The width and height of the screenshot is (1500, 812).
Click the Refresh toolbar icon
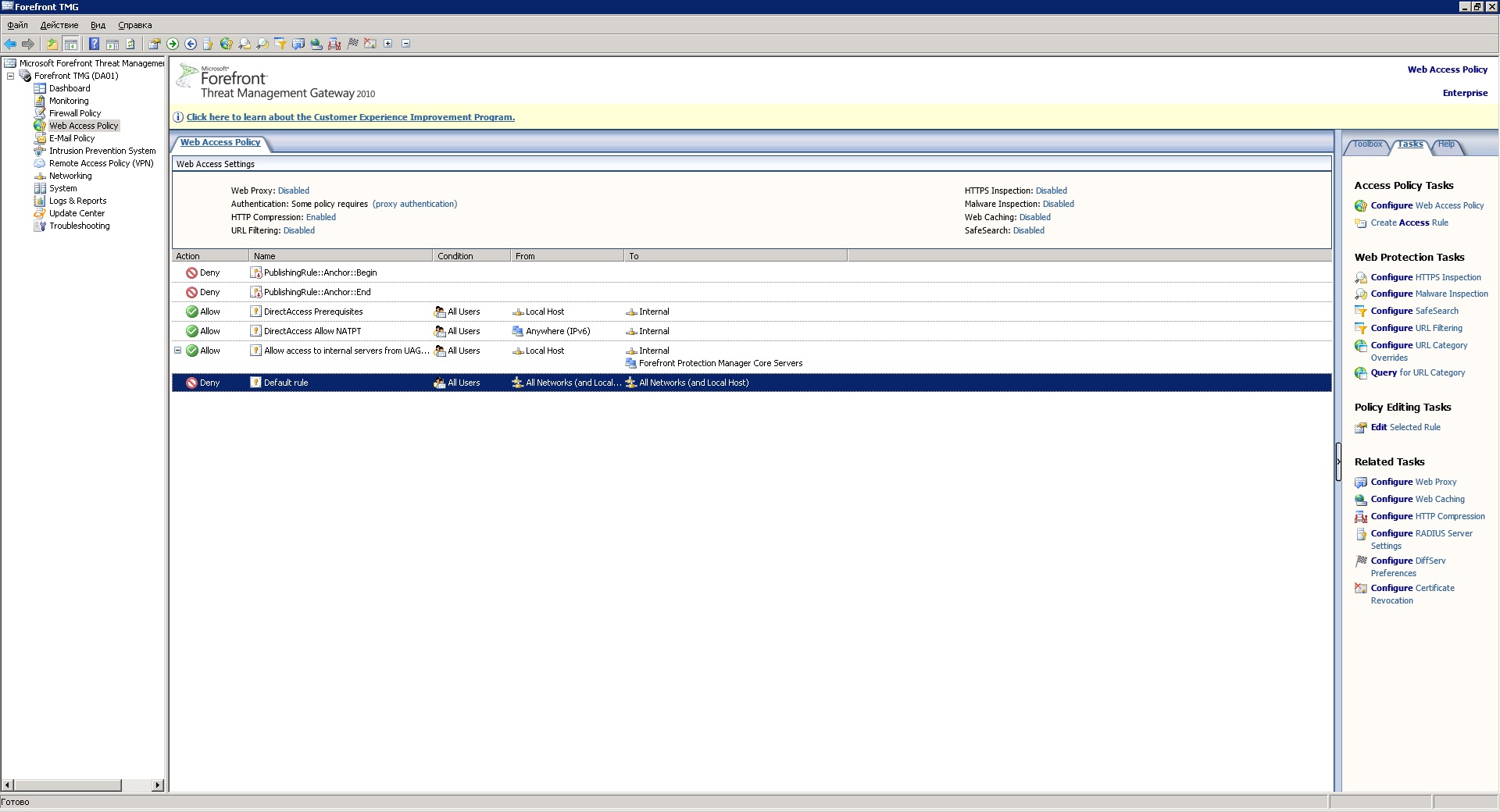tap(130, 44)
